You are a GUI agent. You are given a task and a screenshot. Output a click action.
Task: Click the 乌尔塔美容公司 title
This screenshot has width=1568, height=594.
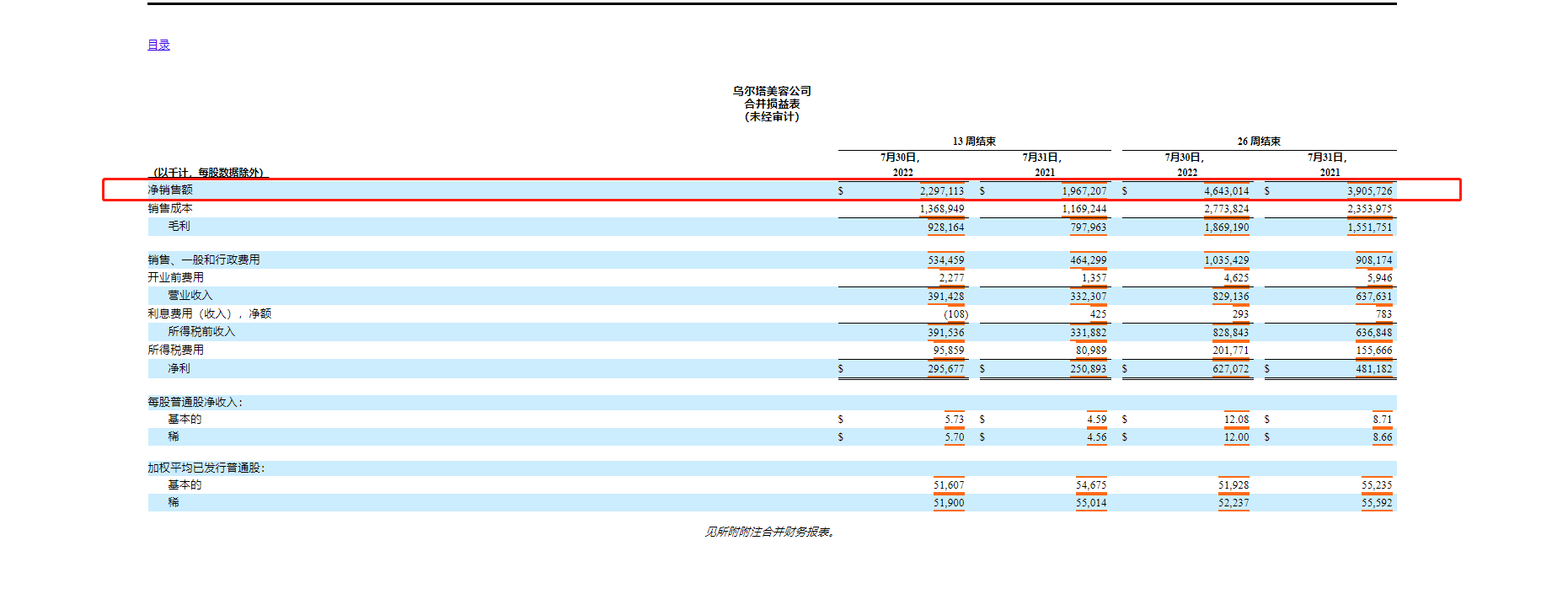(772, 91)
